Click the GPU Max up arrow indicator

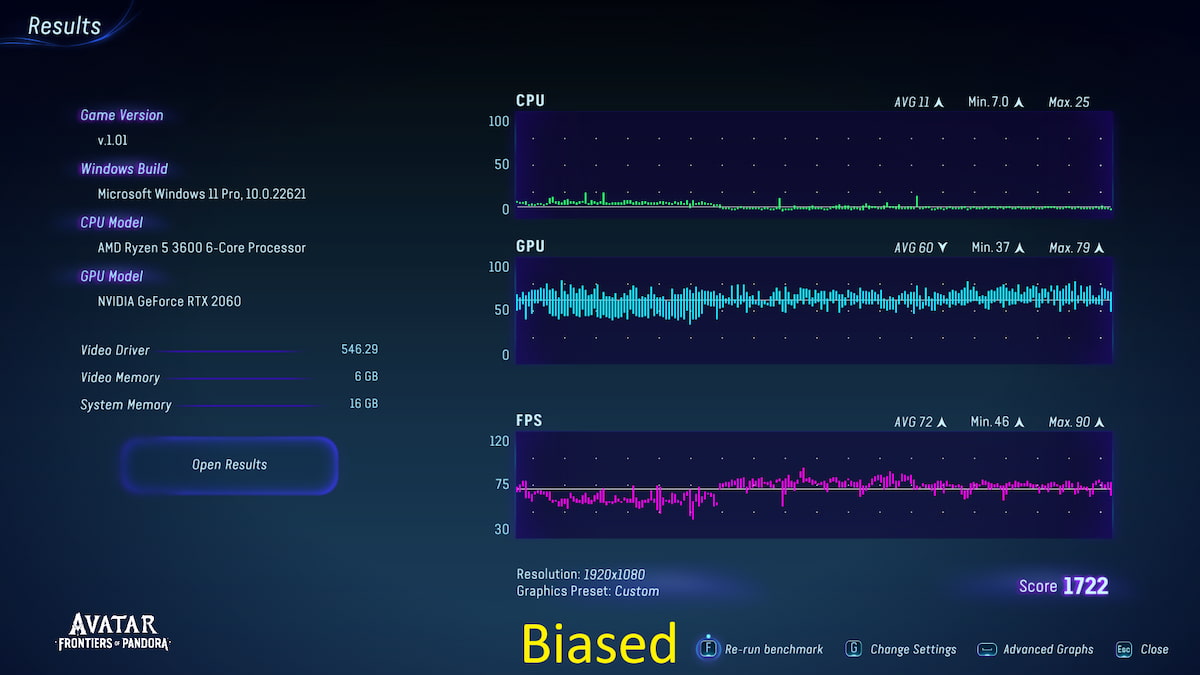tap(1100, 248)
